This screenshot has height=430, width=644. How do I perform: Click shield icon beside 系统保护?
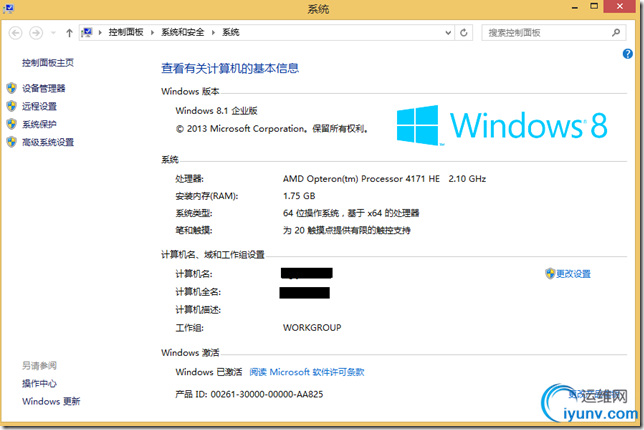[x=12, y=124]
